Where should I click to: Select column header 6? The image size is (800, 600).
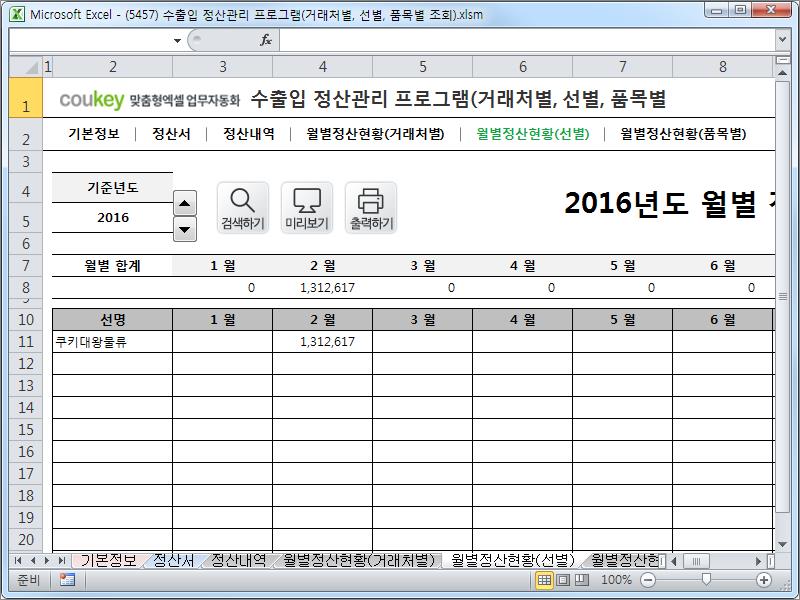coord(522,67)
